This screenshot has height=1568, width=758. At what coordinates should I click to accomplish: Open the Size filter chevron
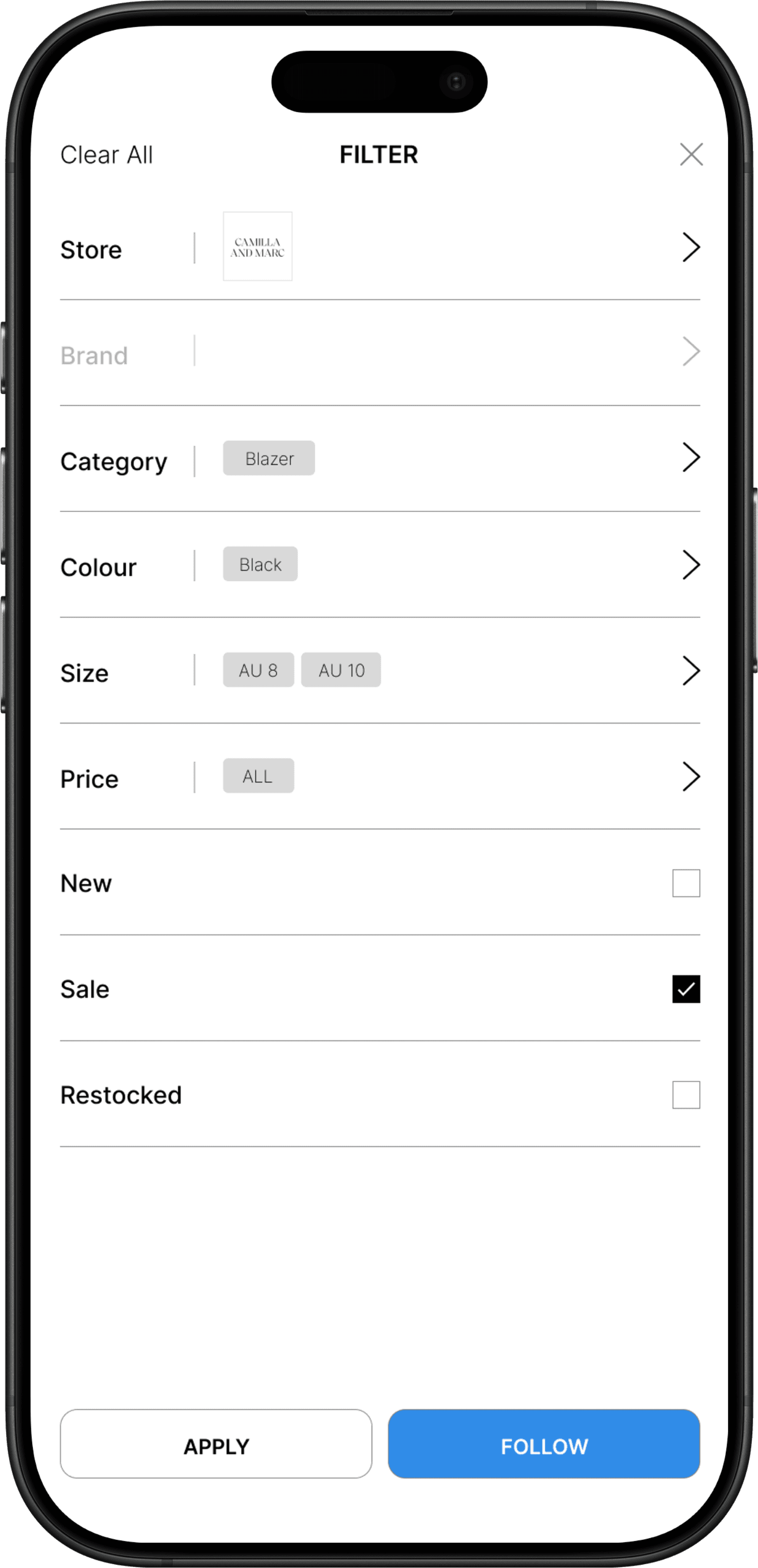tap(691, 671)
